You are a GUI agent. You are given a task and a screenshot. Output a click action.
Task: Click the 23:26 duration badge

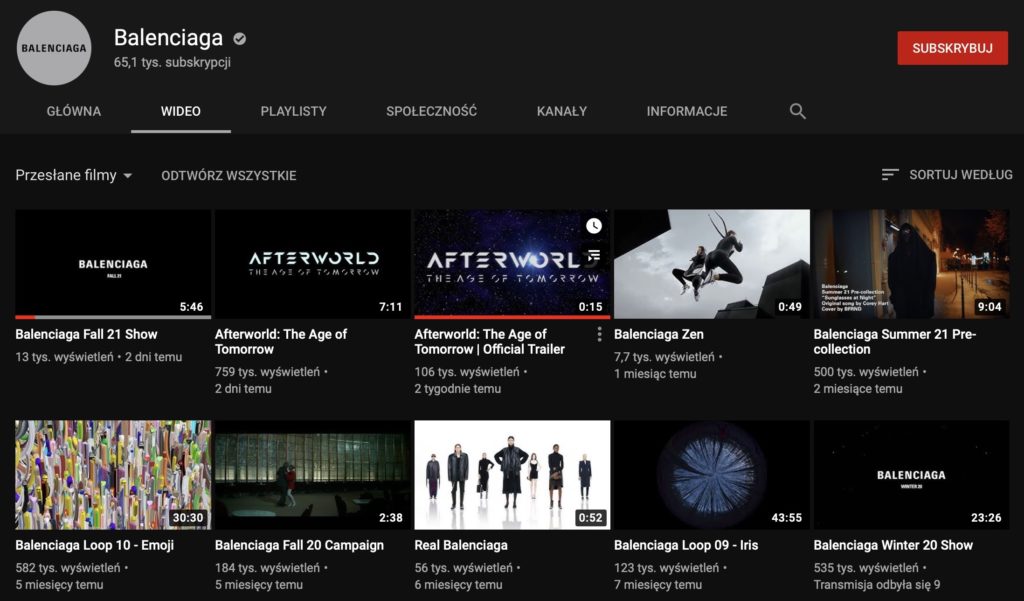[x=986, y=518]
